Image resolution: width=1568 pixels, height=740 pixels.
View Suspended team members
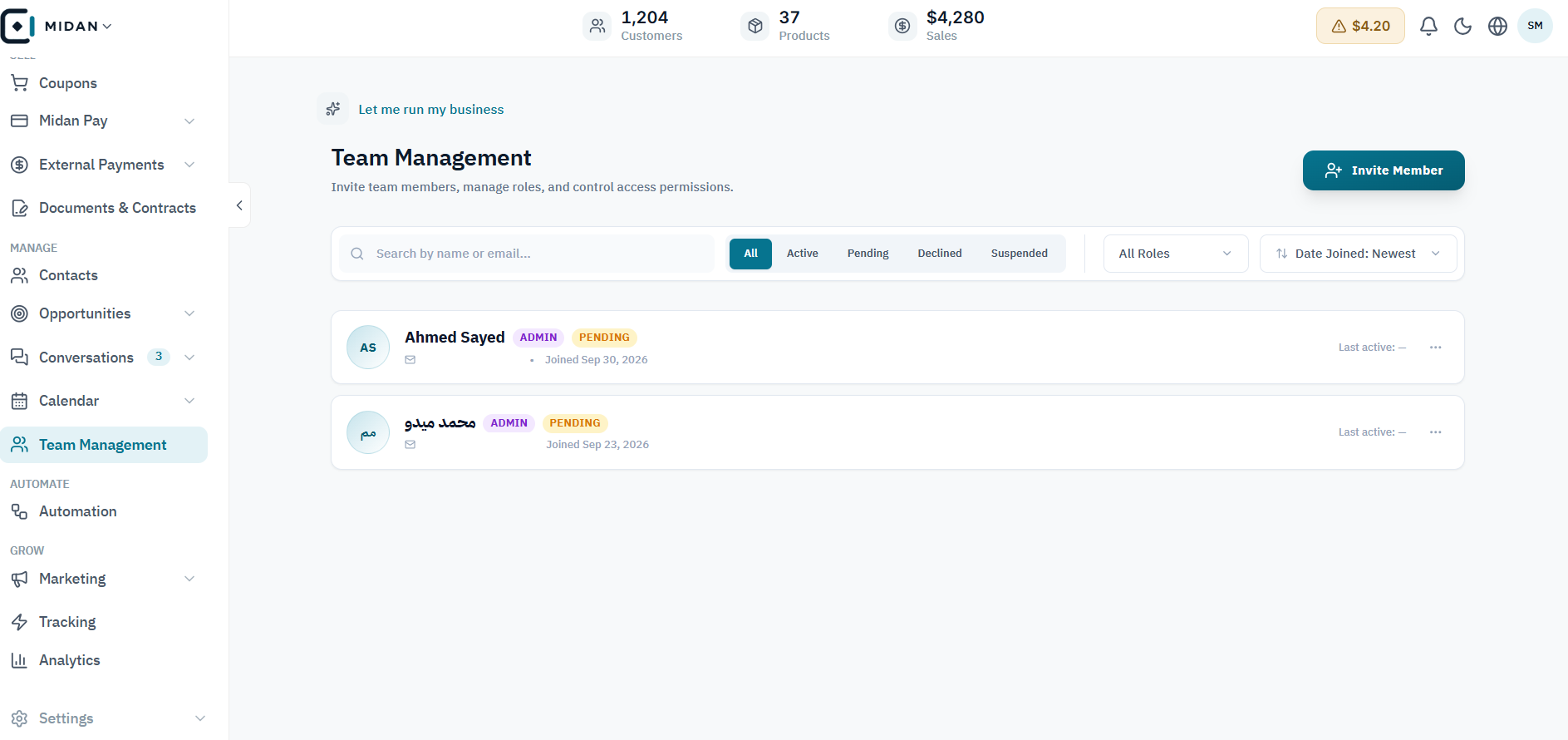pyautogui.click(x=1020, y=254)
